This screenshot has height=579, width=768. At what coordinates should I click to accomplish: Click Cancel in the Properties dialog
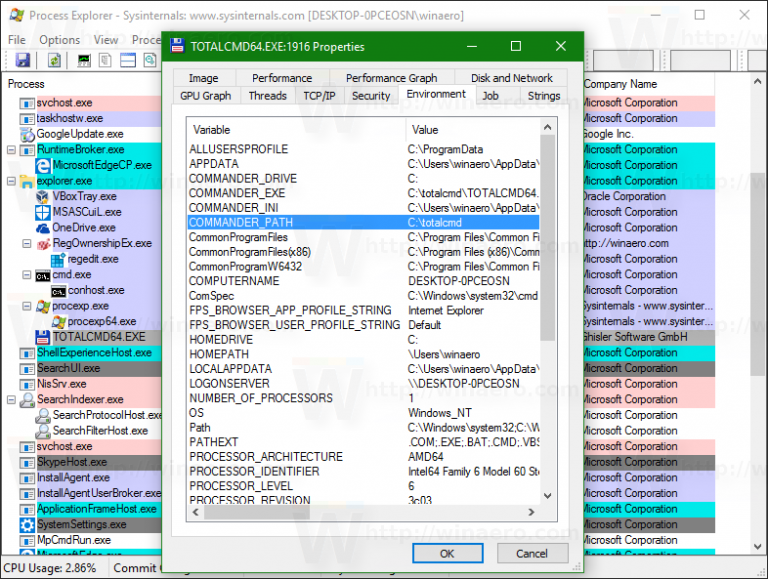[532, 554]
